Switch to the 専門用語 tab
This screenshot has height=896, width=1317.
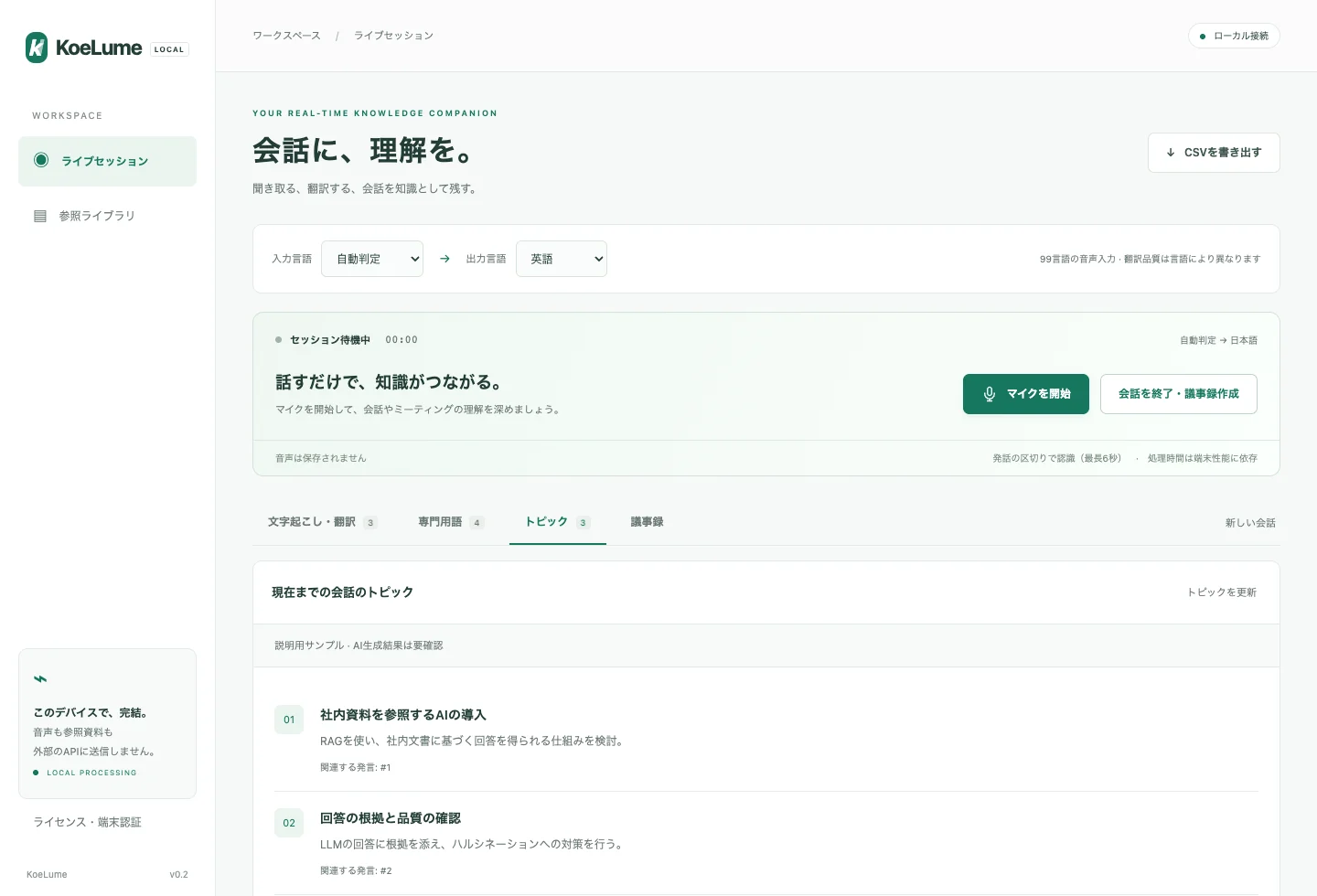click(451, 522)
